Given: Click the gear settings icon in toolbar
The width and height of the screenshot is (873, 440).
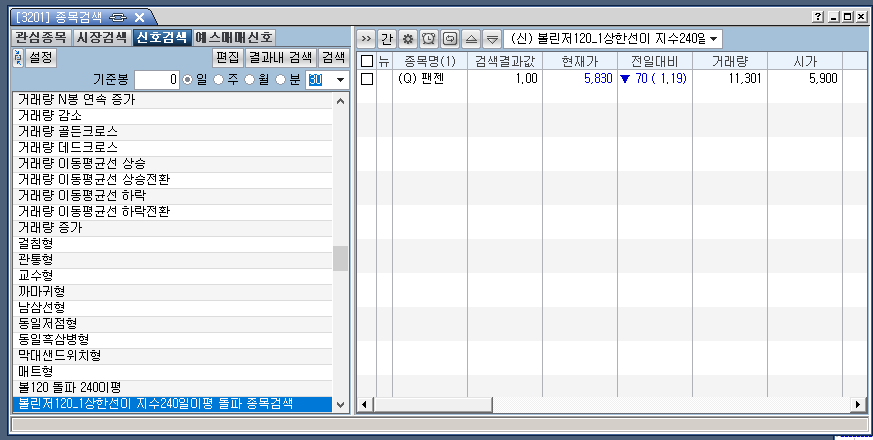Looking at the screenshot, I should [x=408, y=39].
